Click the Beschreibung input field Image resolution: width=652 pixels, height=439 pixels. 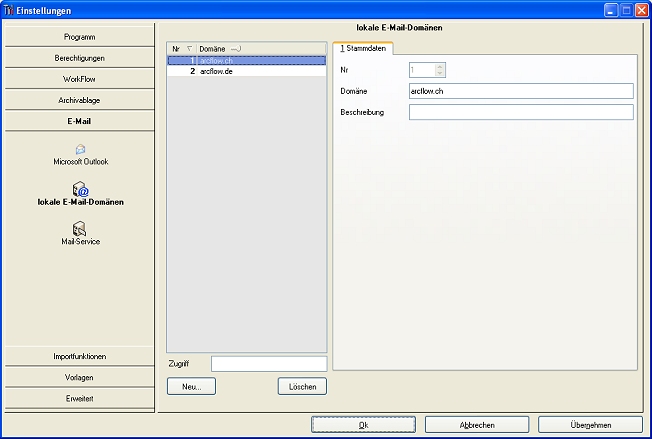[521, 112]
